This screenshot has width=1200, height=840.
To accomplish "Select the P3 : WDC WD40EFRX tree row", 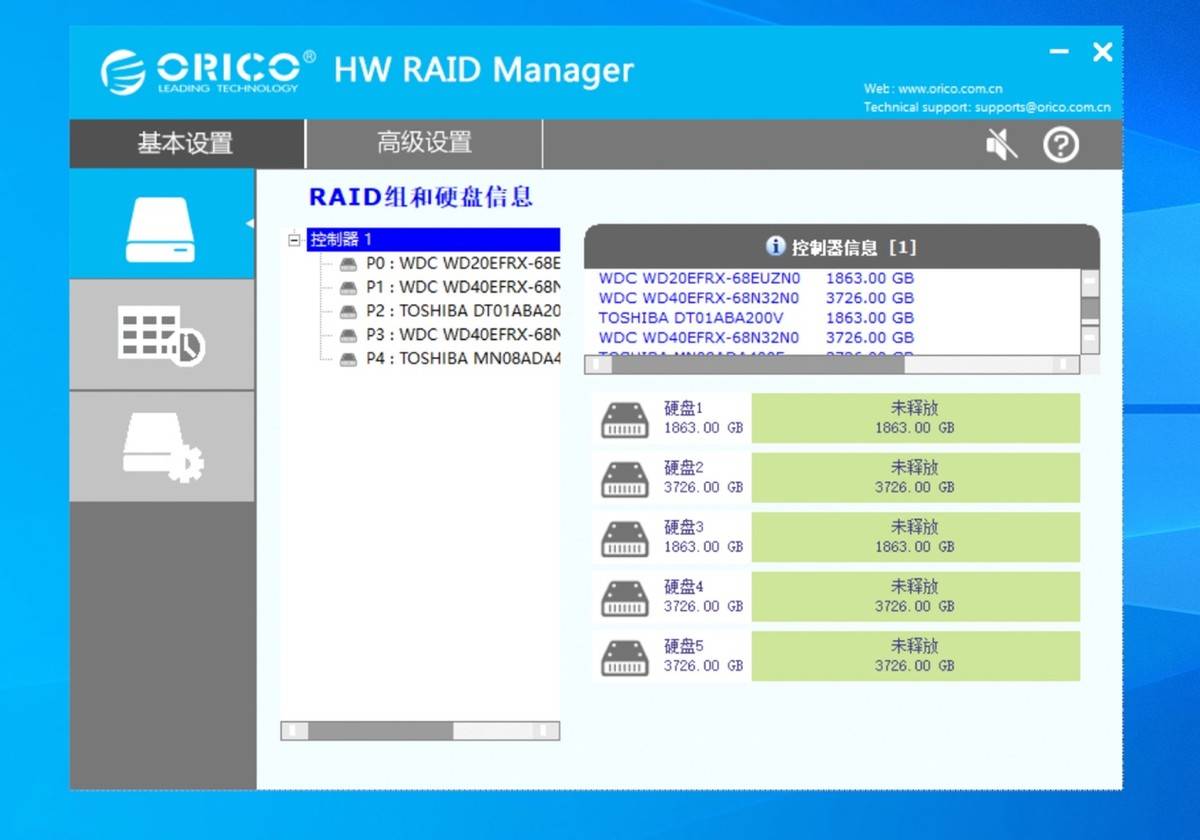I will click(463, 335).
